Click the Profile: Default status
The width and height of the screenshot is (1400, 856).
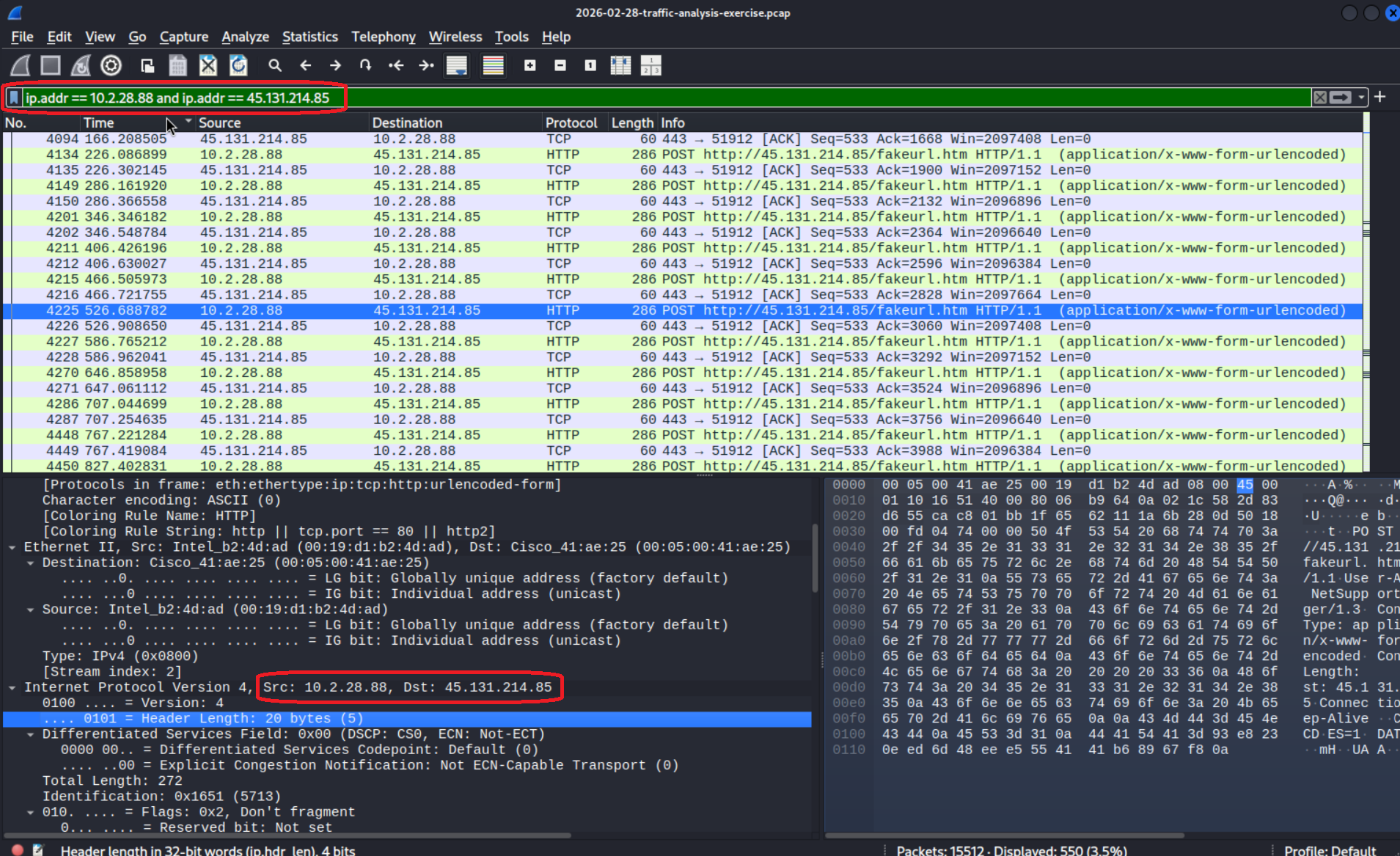point(1330,850)
